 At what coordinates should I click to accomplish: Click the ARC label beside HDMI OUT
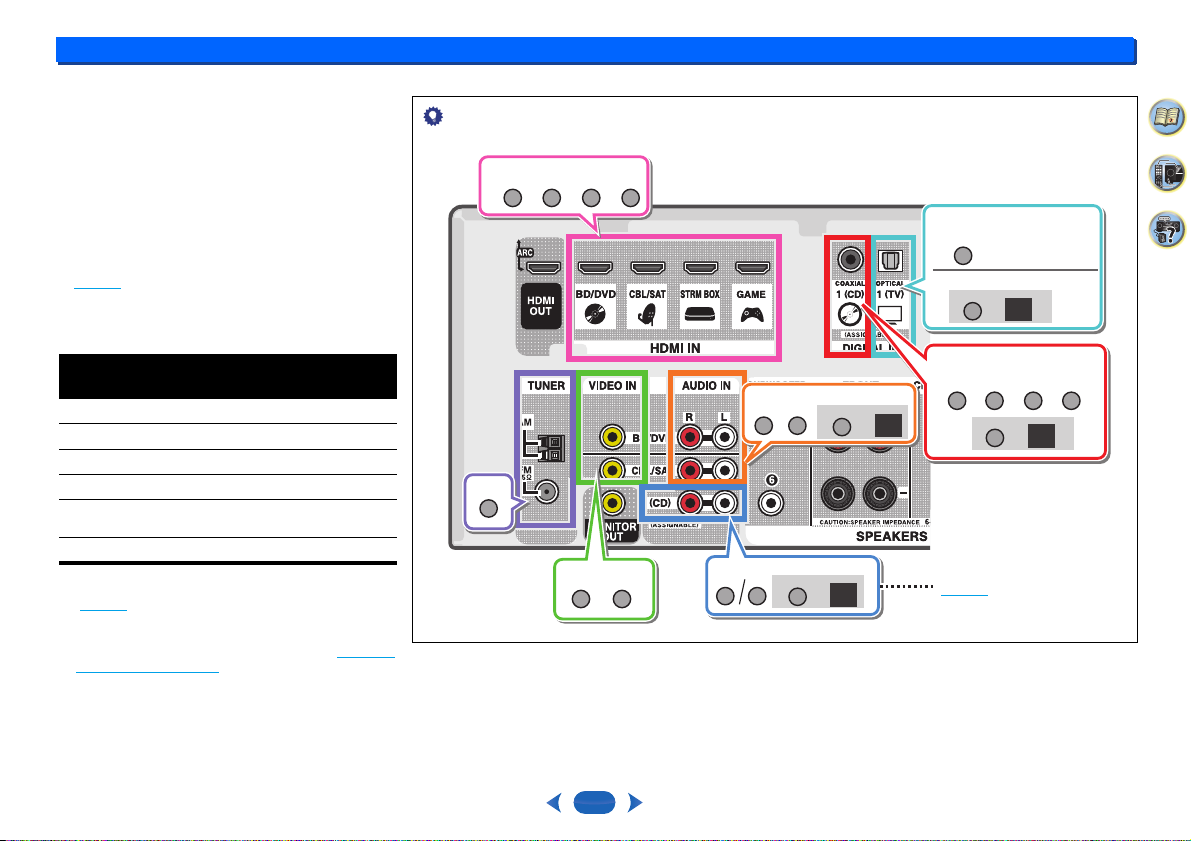525,253
